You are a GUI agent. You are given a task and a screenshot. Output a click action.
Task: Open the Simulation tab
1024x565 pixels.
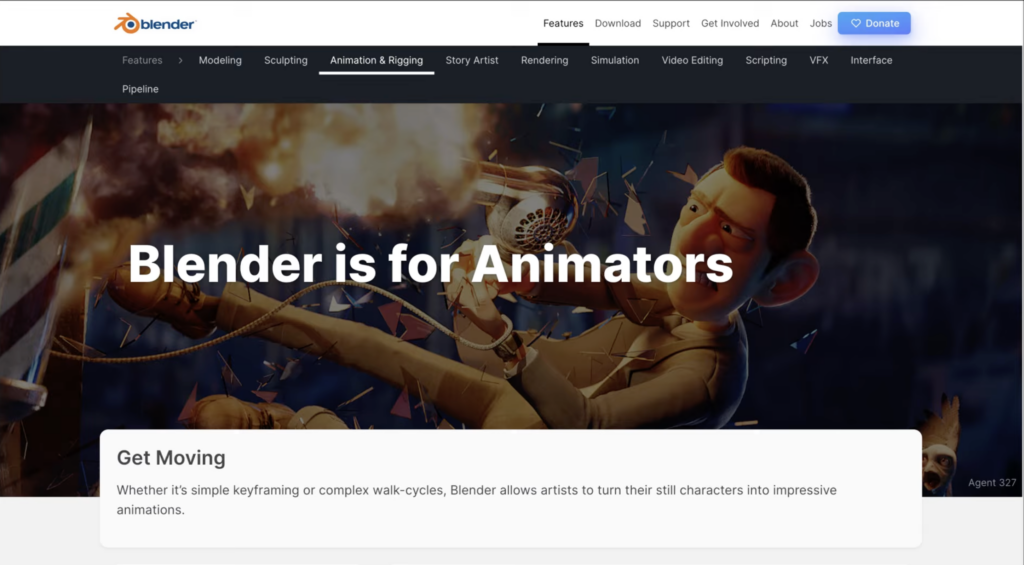click(x=615, y=60)
